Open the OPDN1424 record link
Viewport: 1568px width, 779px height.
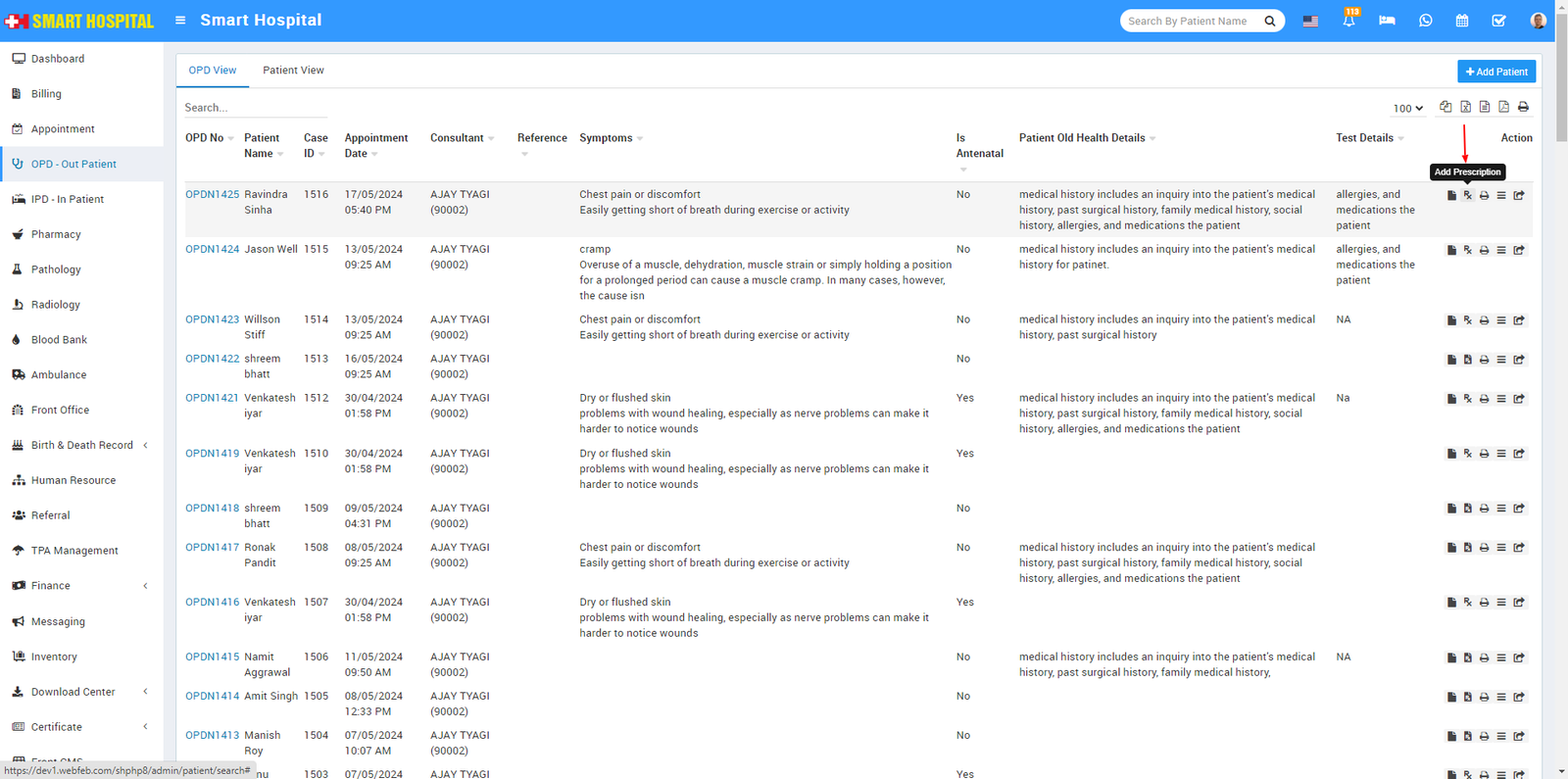tap(212, 249)
